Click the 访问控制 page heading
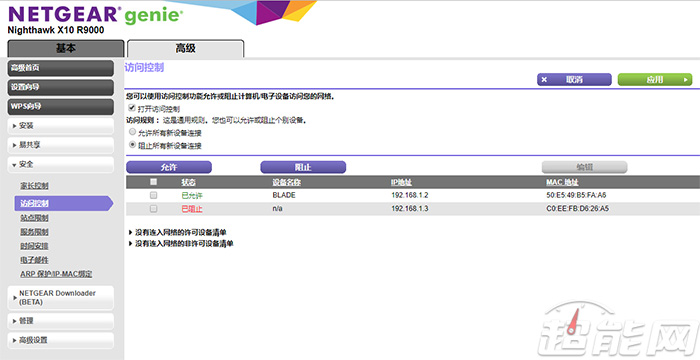 point(144,67)
